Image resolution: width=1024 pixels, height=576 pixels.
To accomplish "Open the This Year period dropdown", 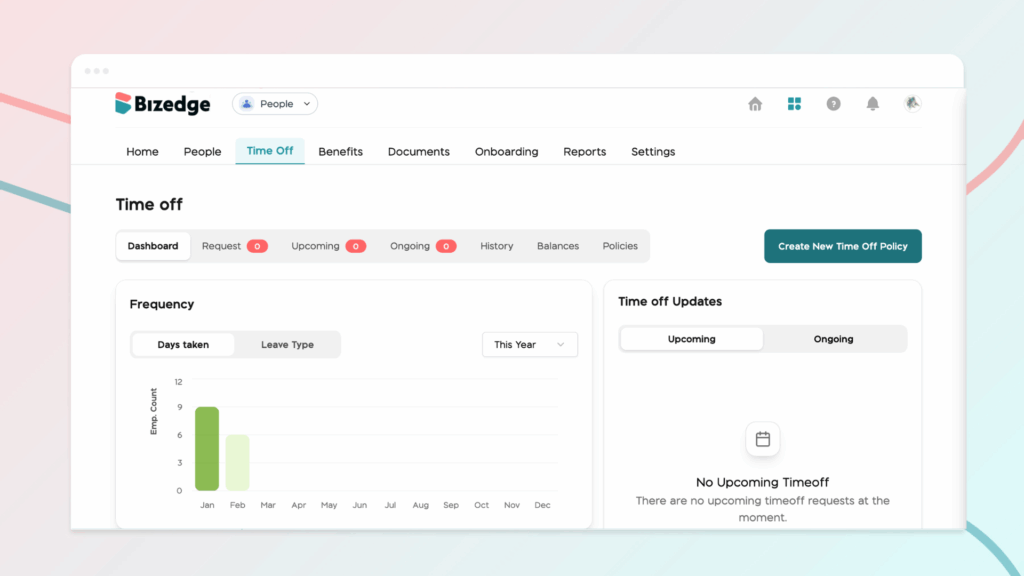I will point(529,345).
